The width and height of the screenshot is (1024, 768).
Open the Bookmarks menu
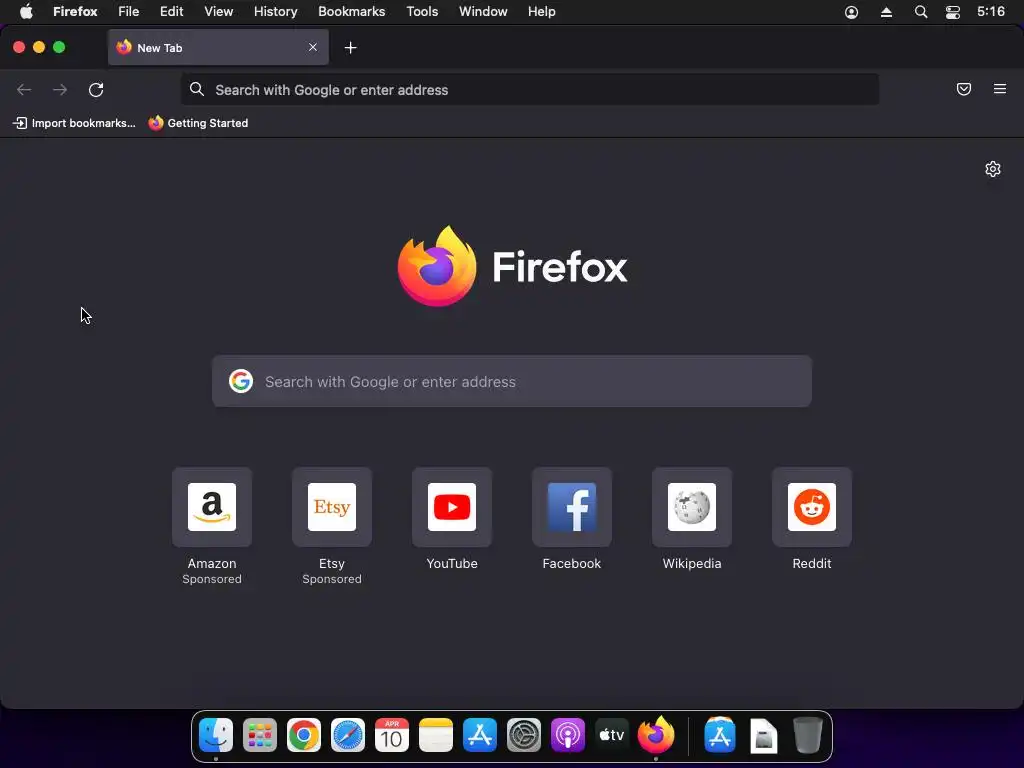(x=351, y=12)
